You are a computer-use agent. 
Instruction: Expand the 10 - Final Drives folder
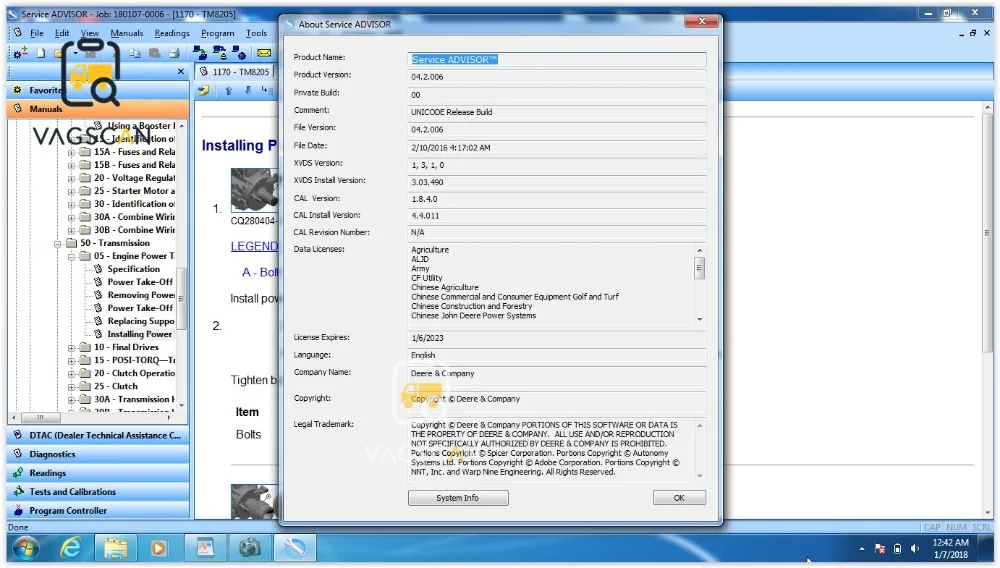71,348
